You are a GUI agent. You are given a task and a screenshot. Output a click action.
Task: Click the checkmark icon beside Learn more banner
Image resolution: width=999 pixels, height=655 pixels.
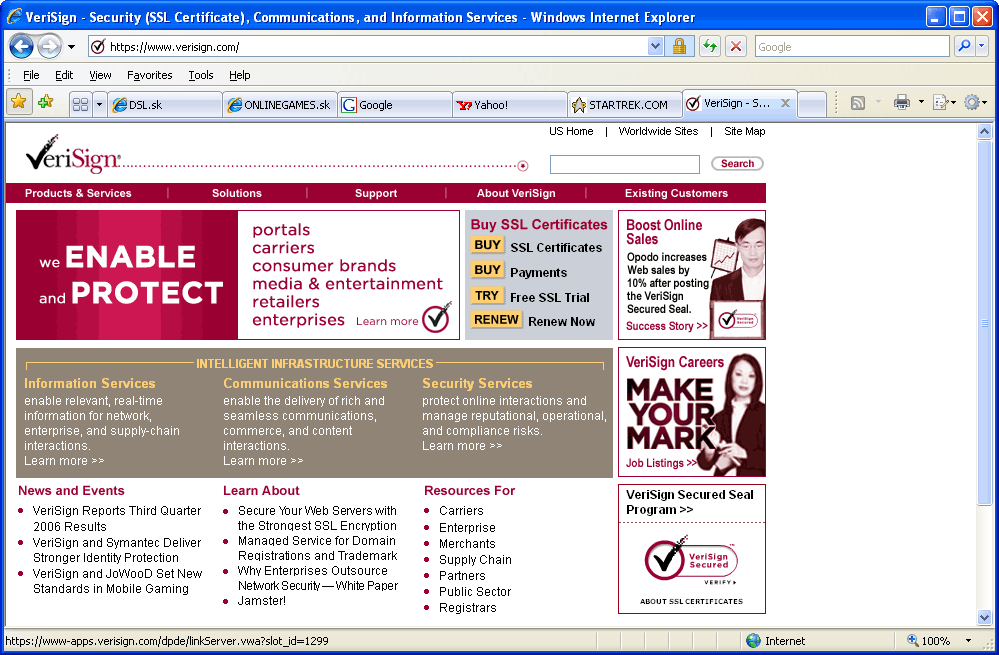point(437,317)
